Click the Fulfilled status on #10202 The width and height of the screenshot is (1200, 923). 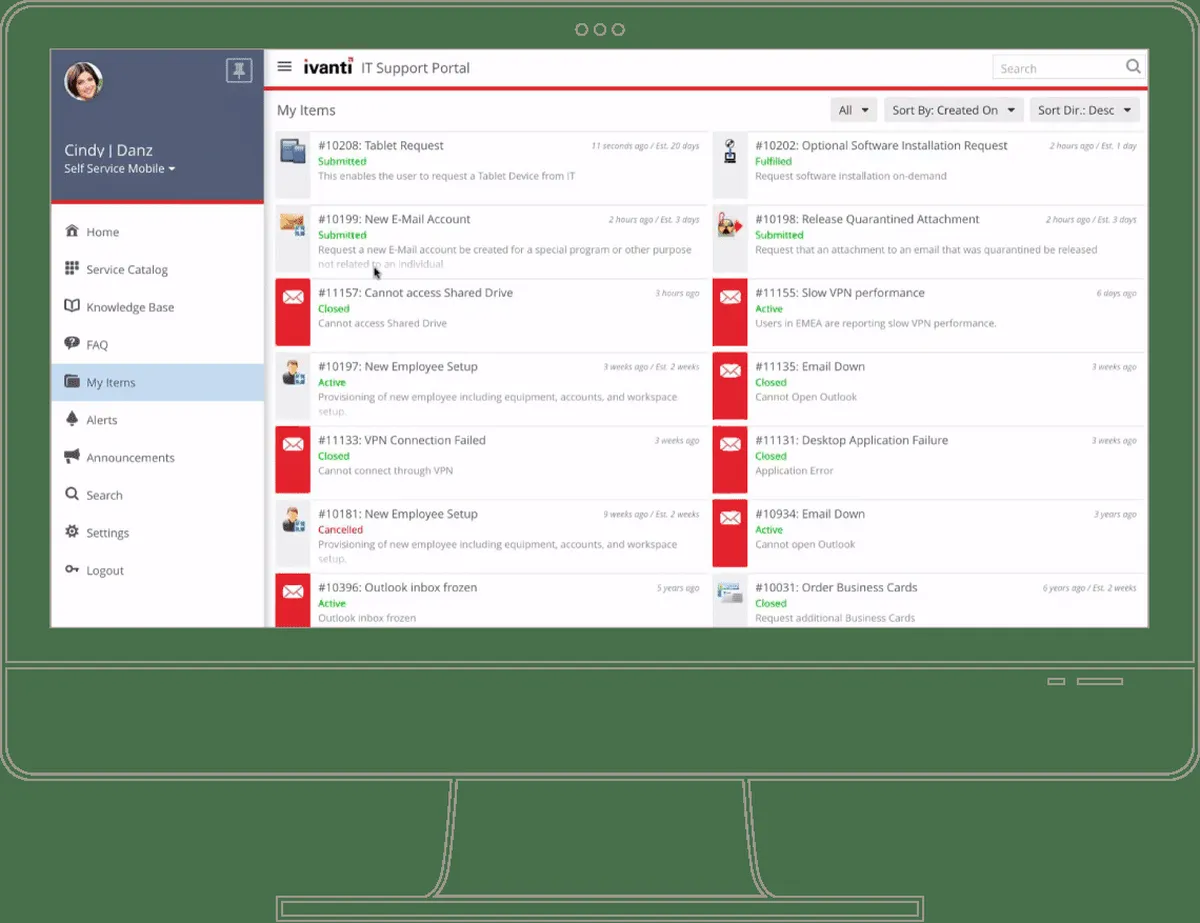pyautogui.click(x=773, y=161)
